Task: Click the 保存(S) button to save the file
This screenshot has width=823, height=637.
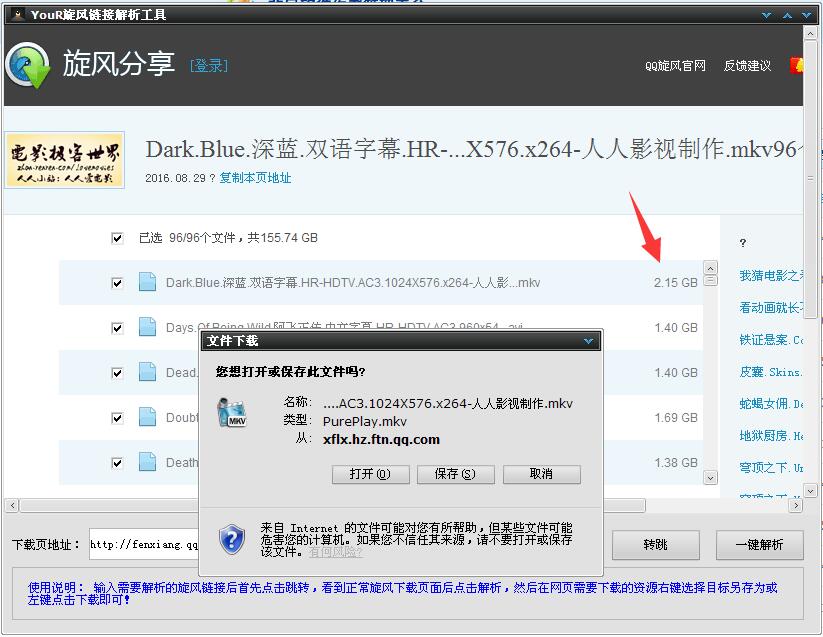Action: pyautogui.click(x=456, y=474)
